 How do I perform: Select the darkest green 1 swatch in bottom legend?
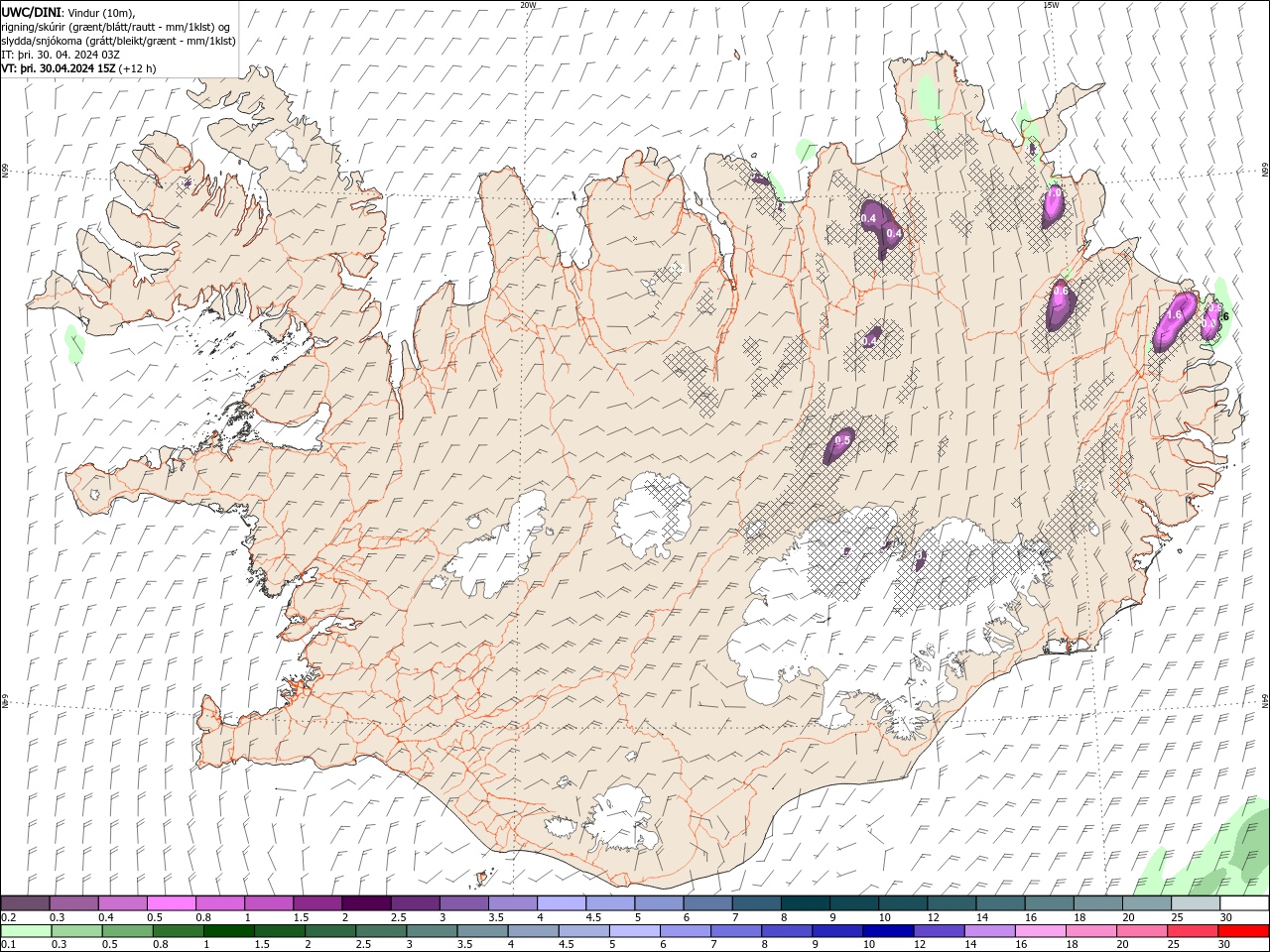(226, 931)
